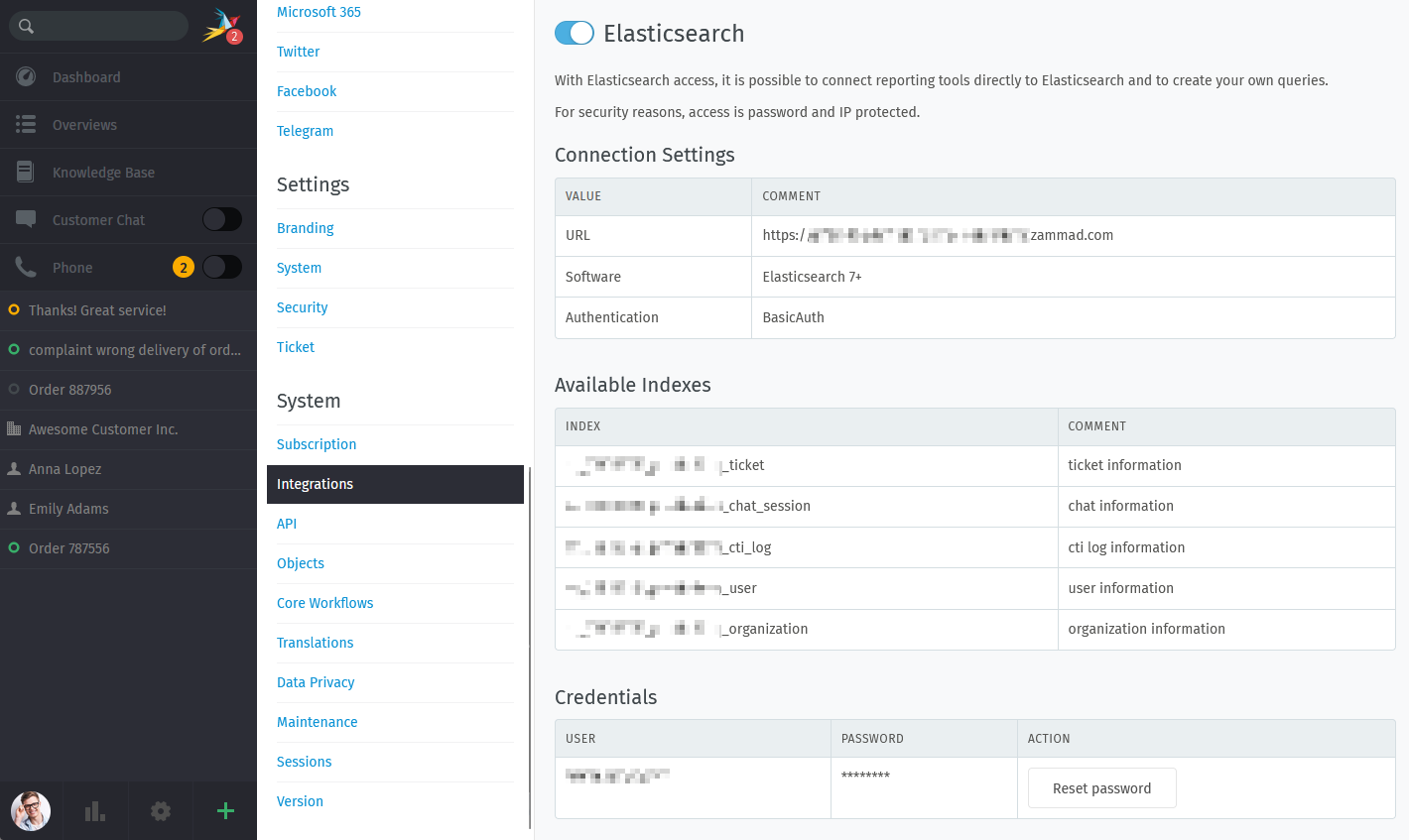Open the Facebook channel link
Viewport: 1409px width, 840px height.
click(x=307, y=91)
